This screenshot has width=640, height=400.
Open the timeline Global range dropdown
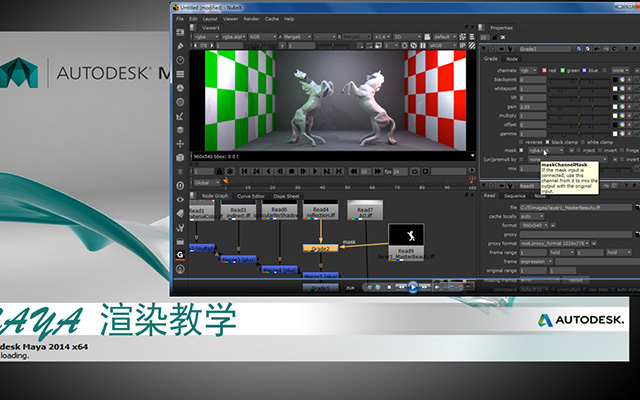coord(206,182)
